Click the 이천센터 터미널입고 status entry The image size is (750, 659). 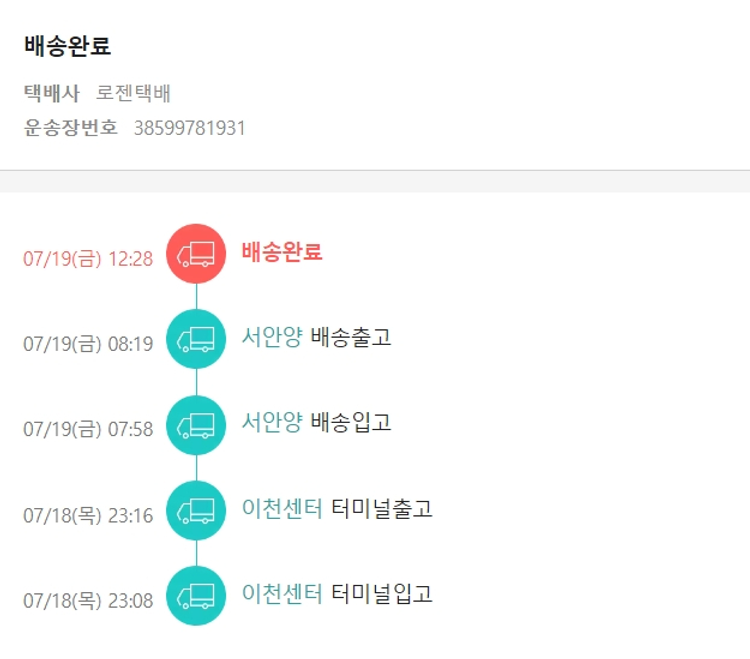(x=337, y=594)
